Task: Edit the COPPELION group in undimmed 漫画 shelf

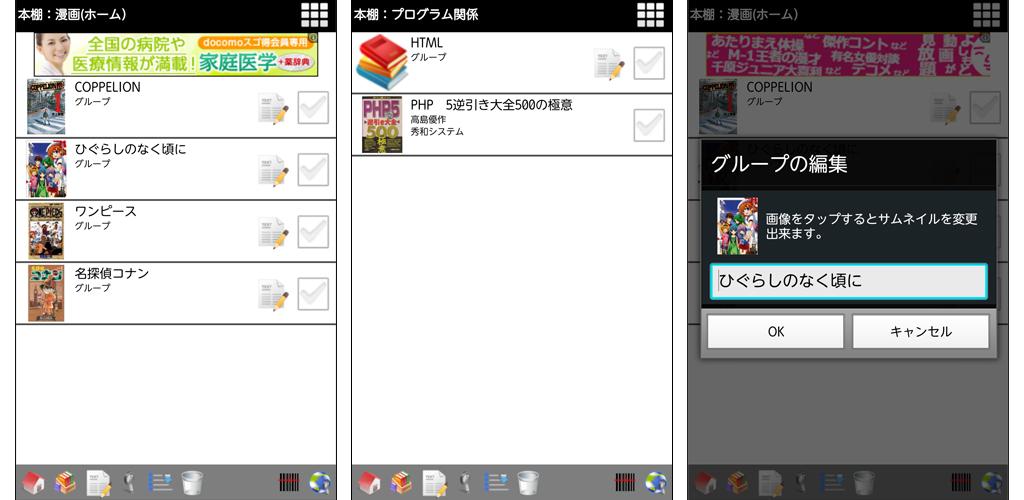Action: 273,108
